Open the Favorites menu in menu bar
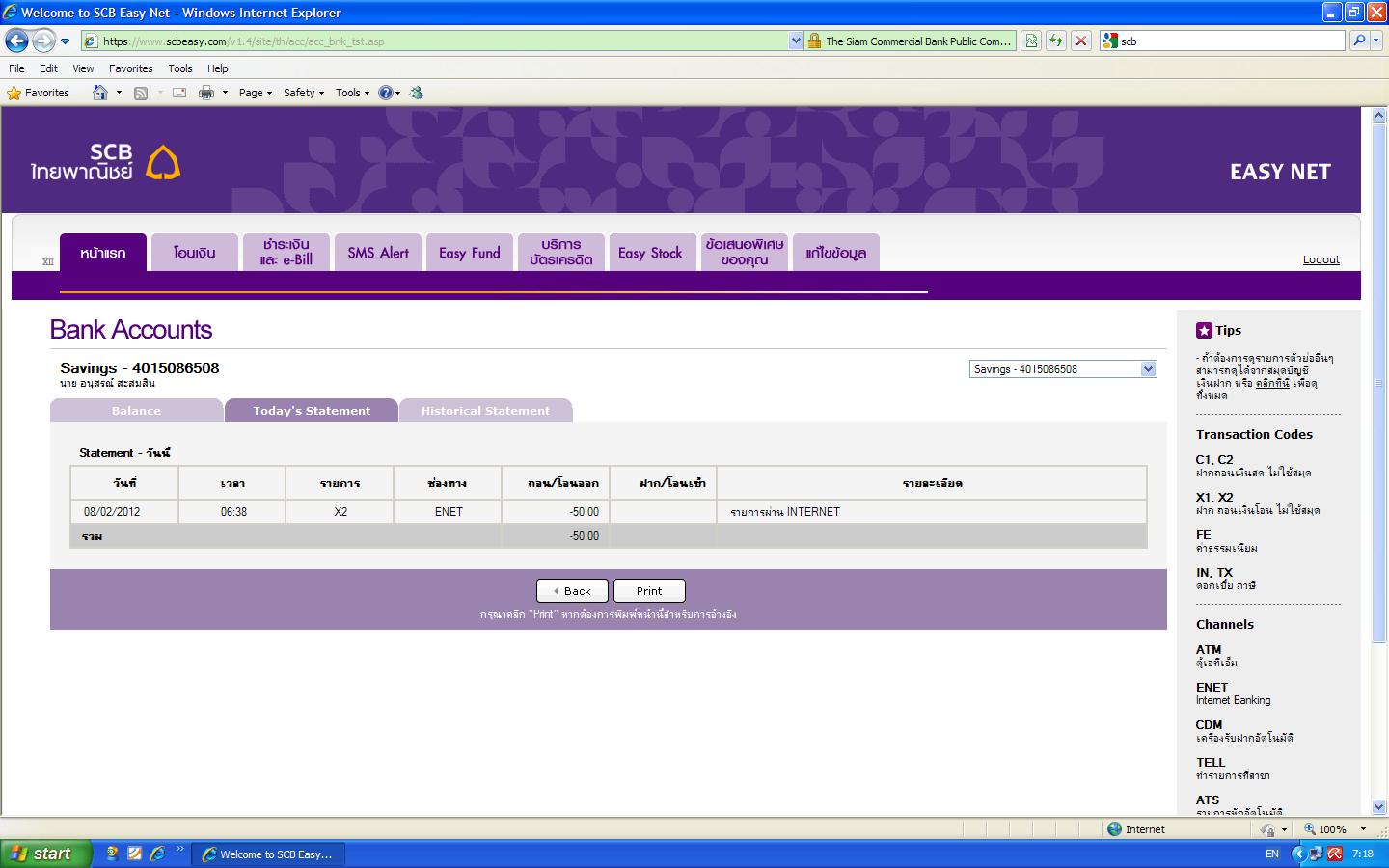This screenshot has height=868, width=1389. 130,68
